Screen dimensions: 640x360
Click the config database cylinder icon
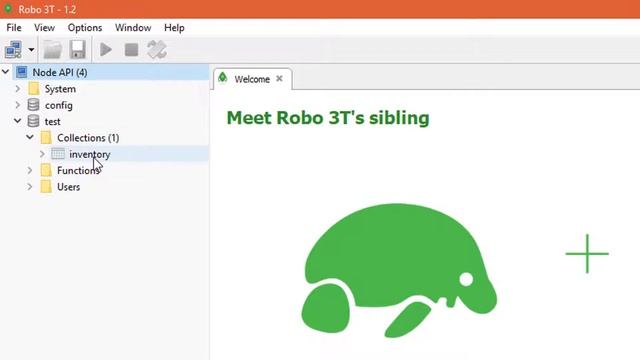33,105
